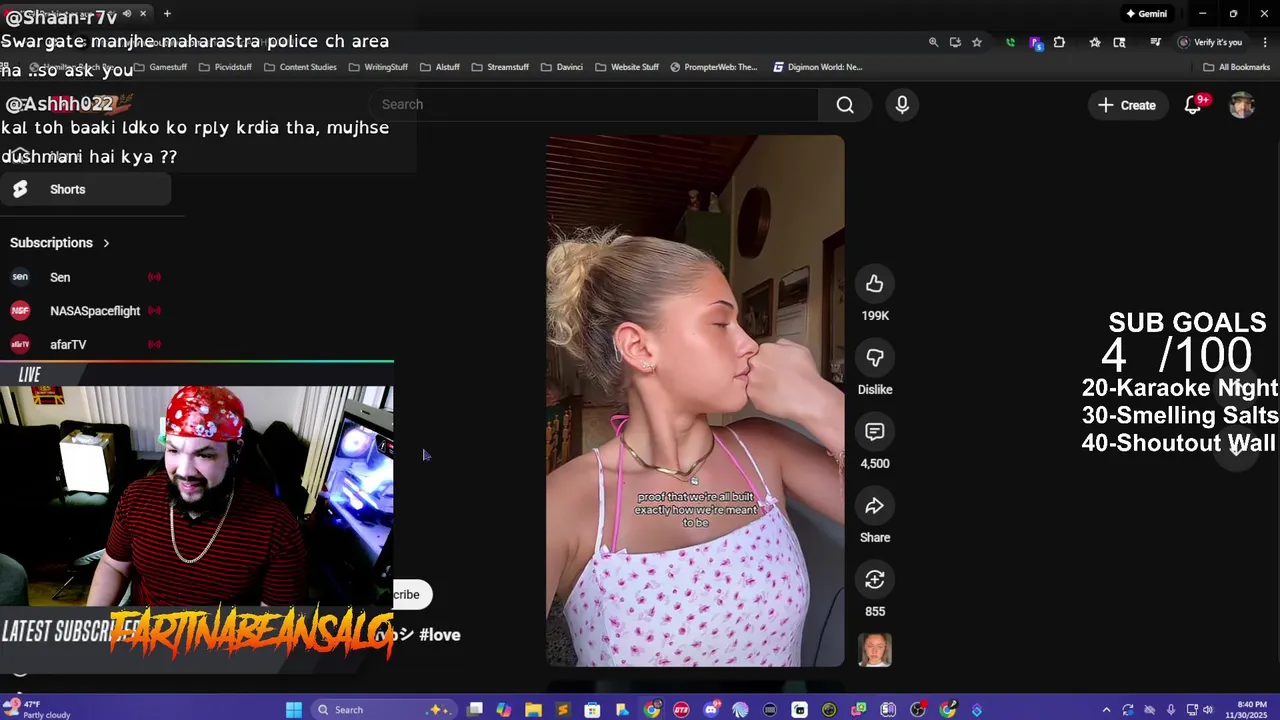
Task: Open the Remix option showing 855
Action: point(874,580)
